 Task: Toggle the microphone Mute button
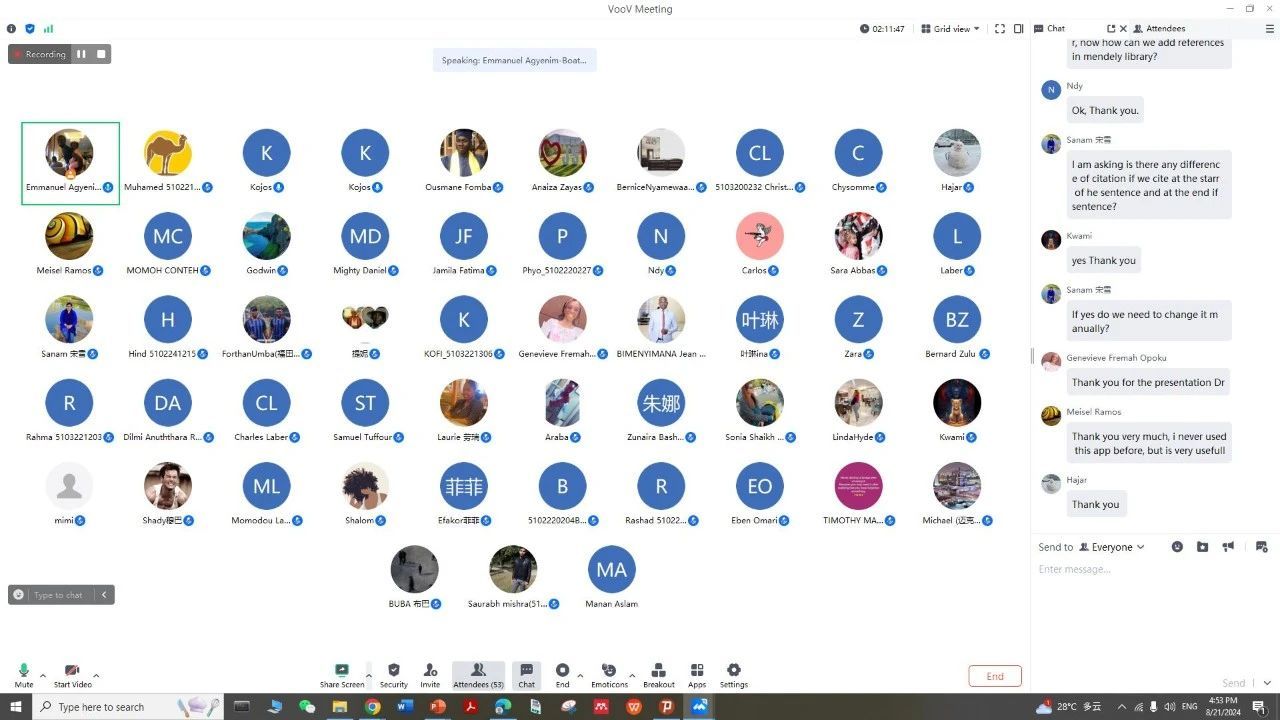point(24,675)
